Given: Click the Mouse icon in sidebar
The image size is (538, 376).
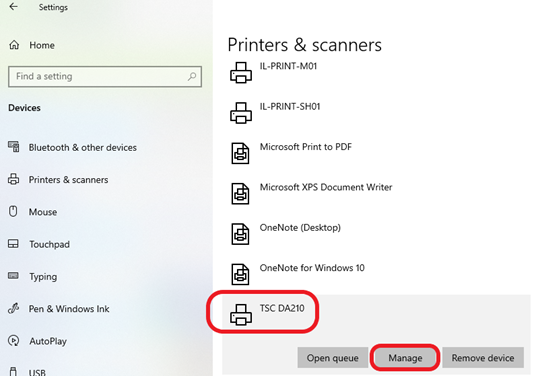Looking at the screenshot, I should [x=13, y=211].
